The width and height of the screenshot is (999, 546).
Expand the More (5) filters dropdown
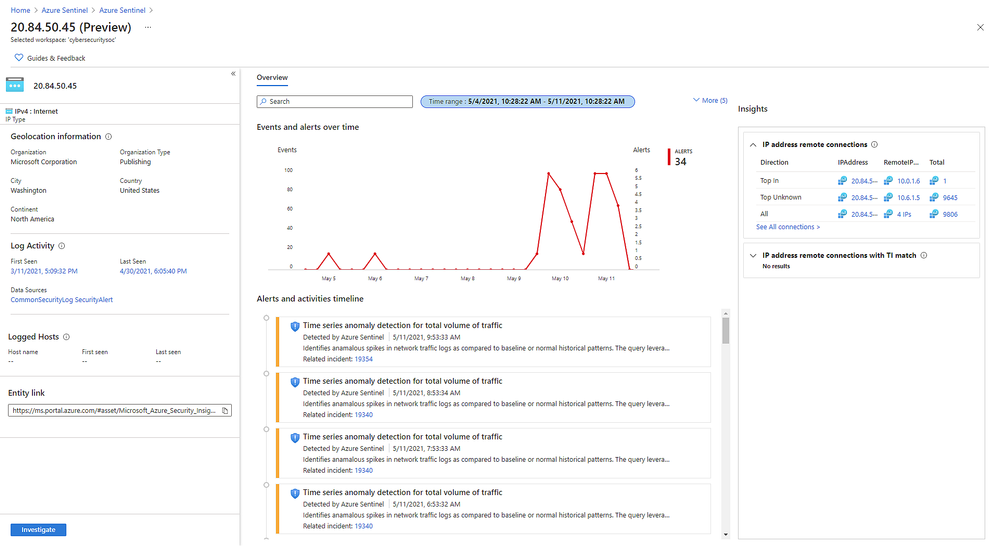709,101
